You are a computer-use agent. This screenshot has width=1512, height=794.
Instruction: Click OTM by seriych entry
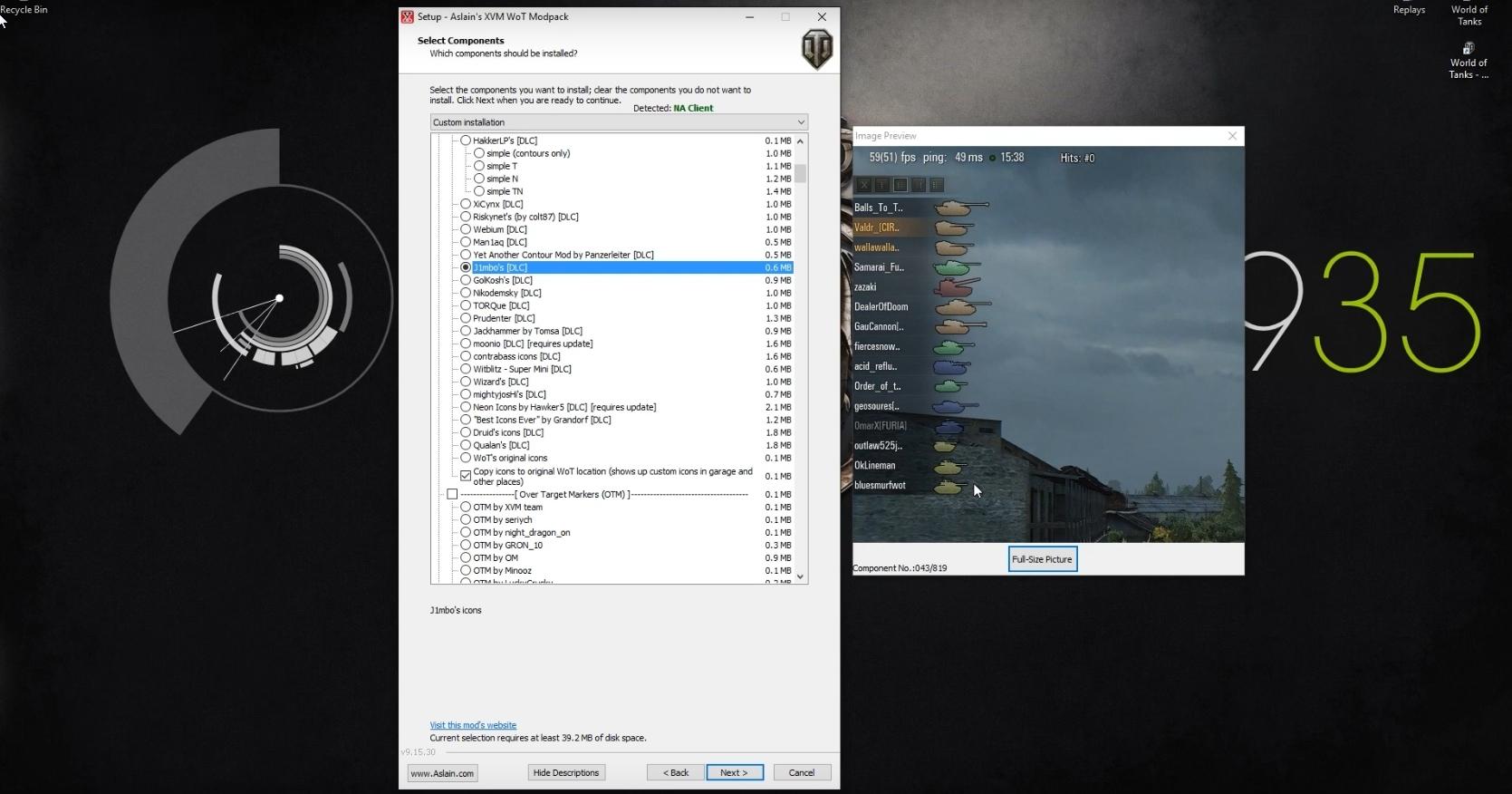click(503, 519)
